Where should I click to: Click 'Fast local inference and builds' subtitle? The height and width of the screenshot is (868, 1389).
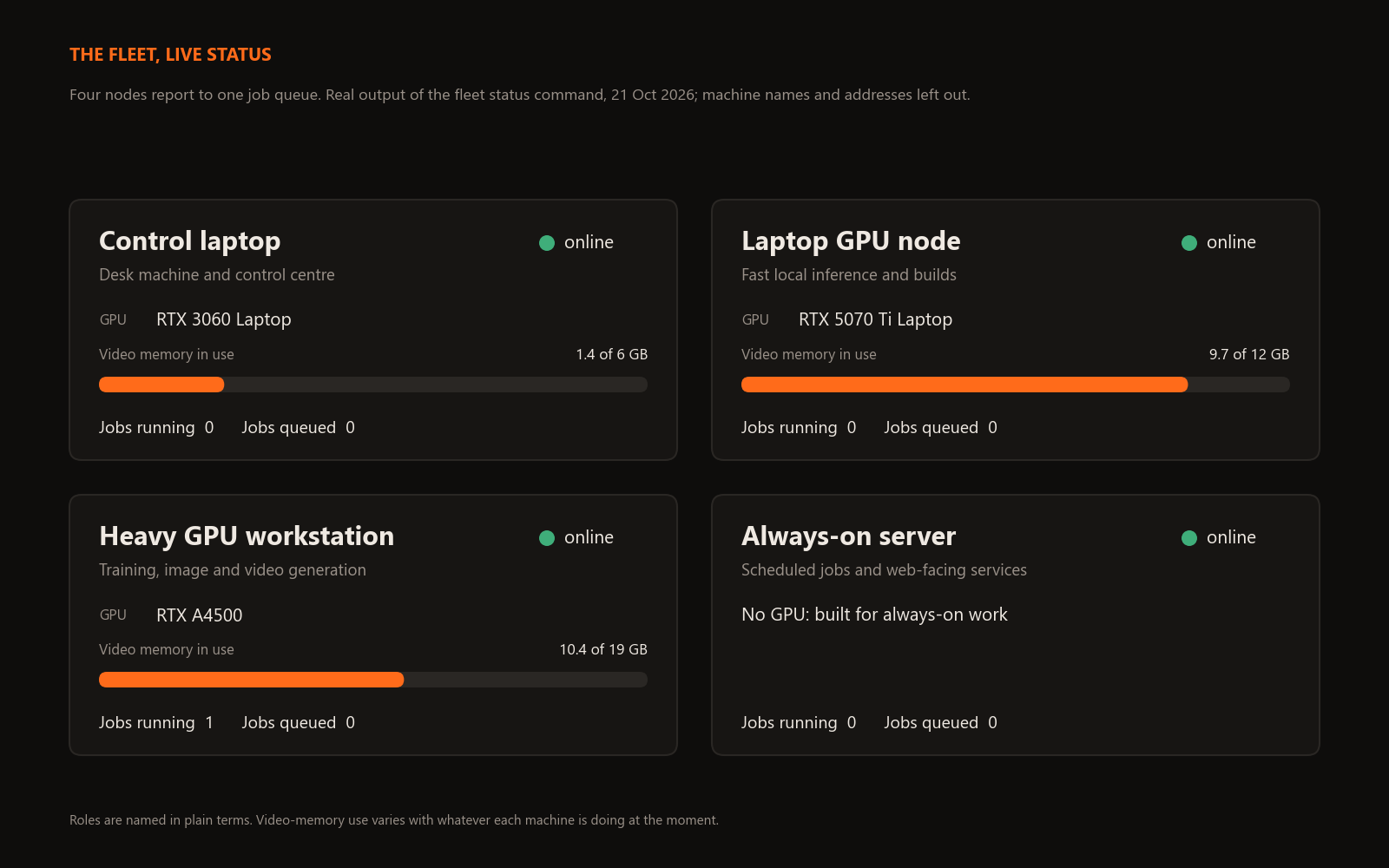pos(849,275)
